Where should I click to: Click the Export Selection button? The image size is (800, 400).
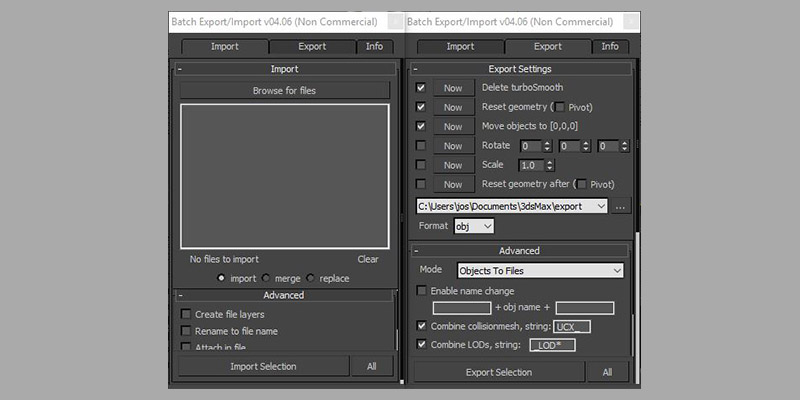point(498,372)
